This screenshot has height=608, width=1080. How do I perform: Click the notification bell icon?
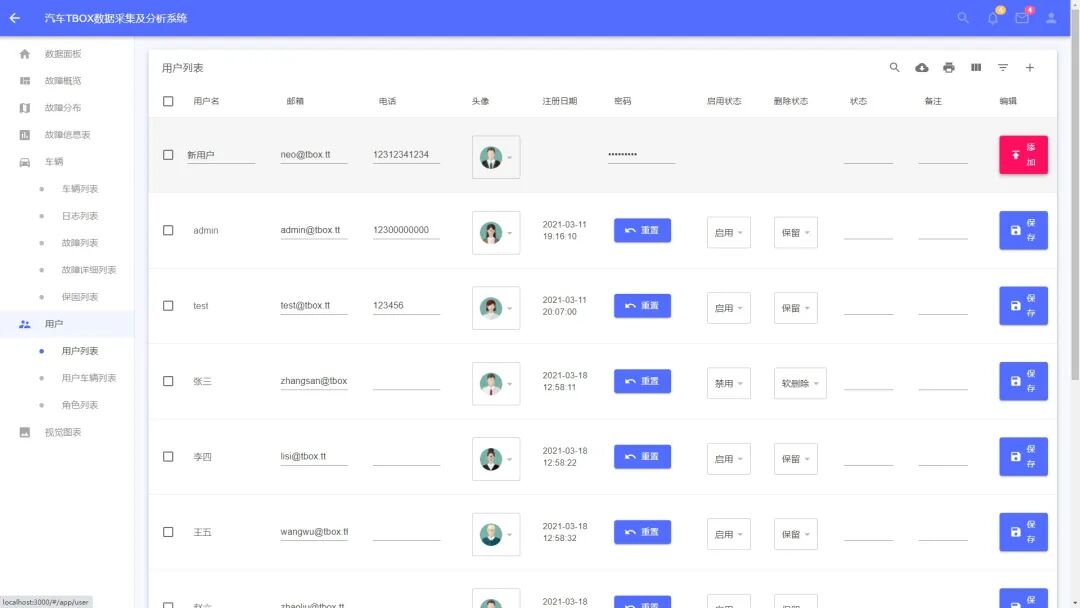[991, 17]
